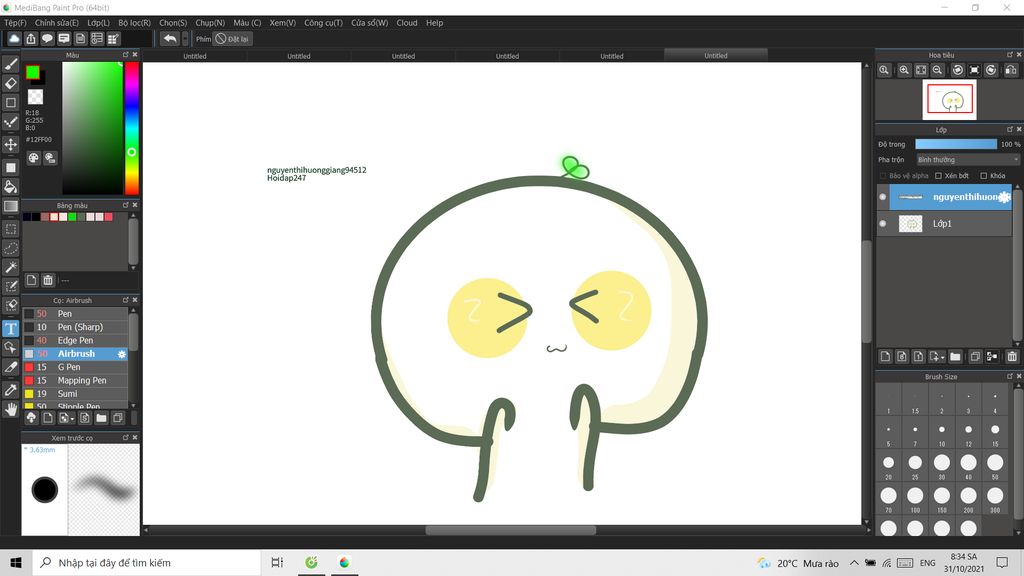Screen dimensions: 1024x576
Task: Select the rectangular Select tool
Action: click(x=10, y=229)
